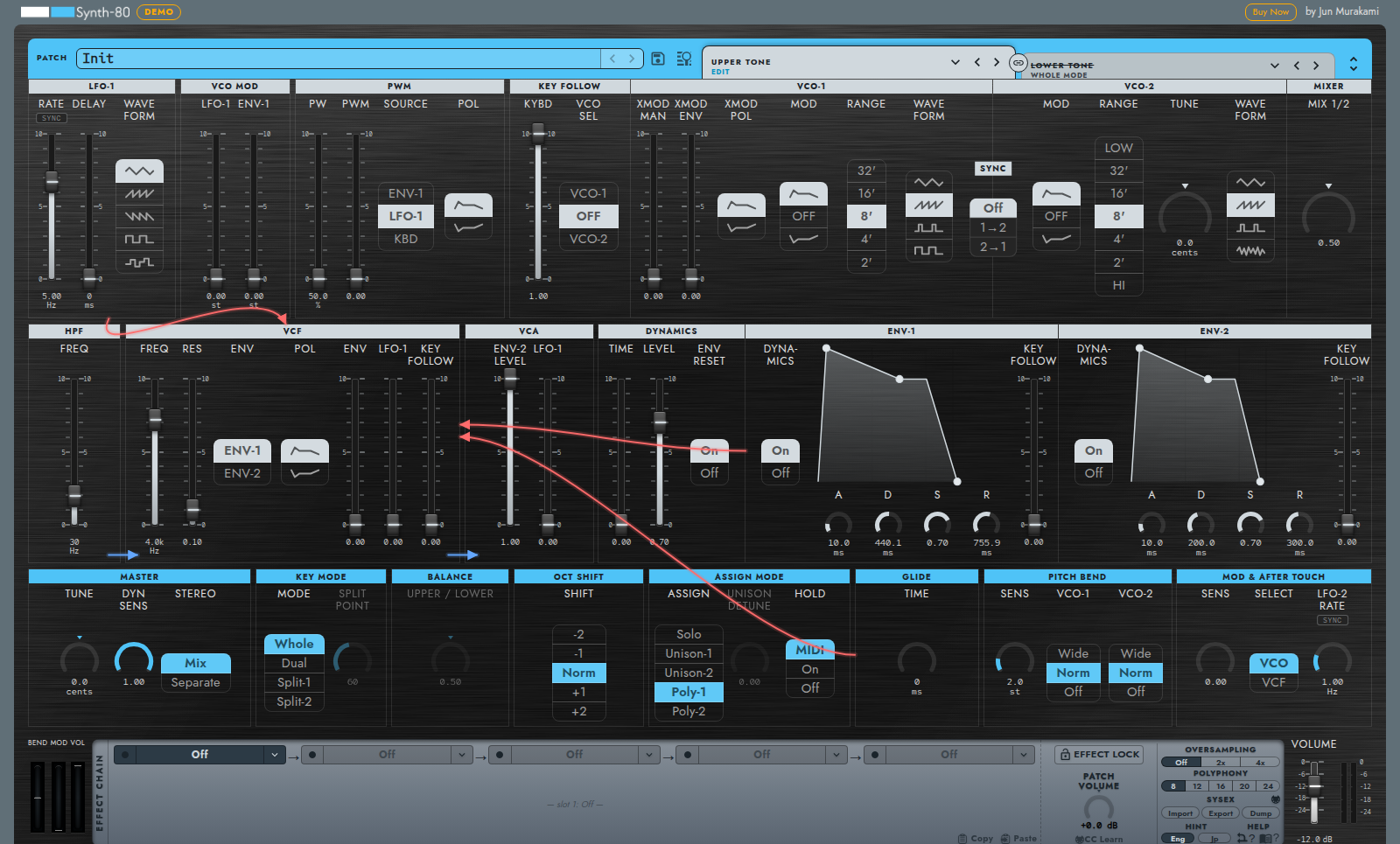Toggle tone panel up/down expander arrows
The width and height of the screenshot is (1400, 844).
[1354, 64]
